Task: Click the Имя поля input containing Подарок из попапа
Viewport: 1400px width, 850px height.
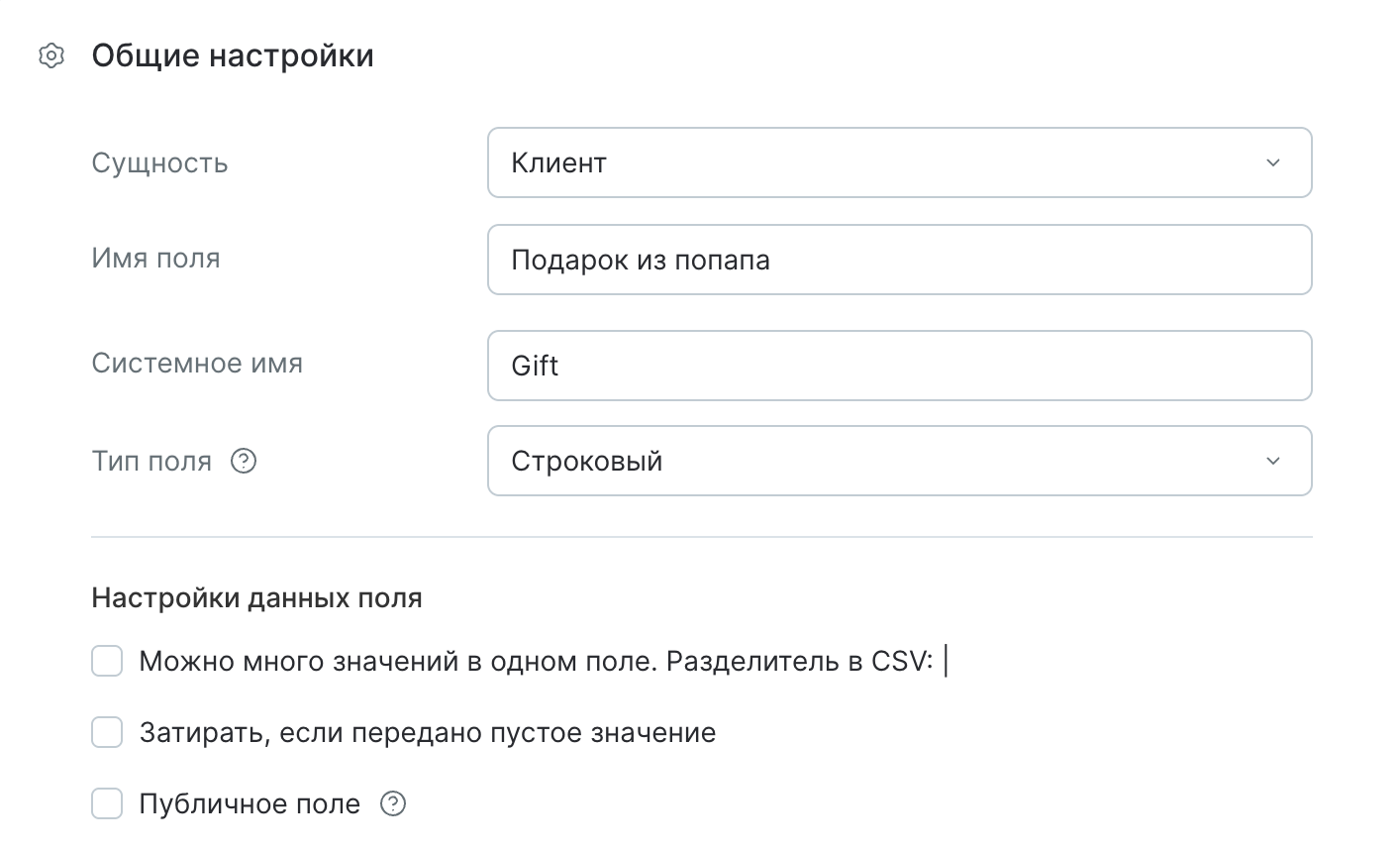Action: coord(899,260)
